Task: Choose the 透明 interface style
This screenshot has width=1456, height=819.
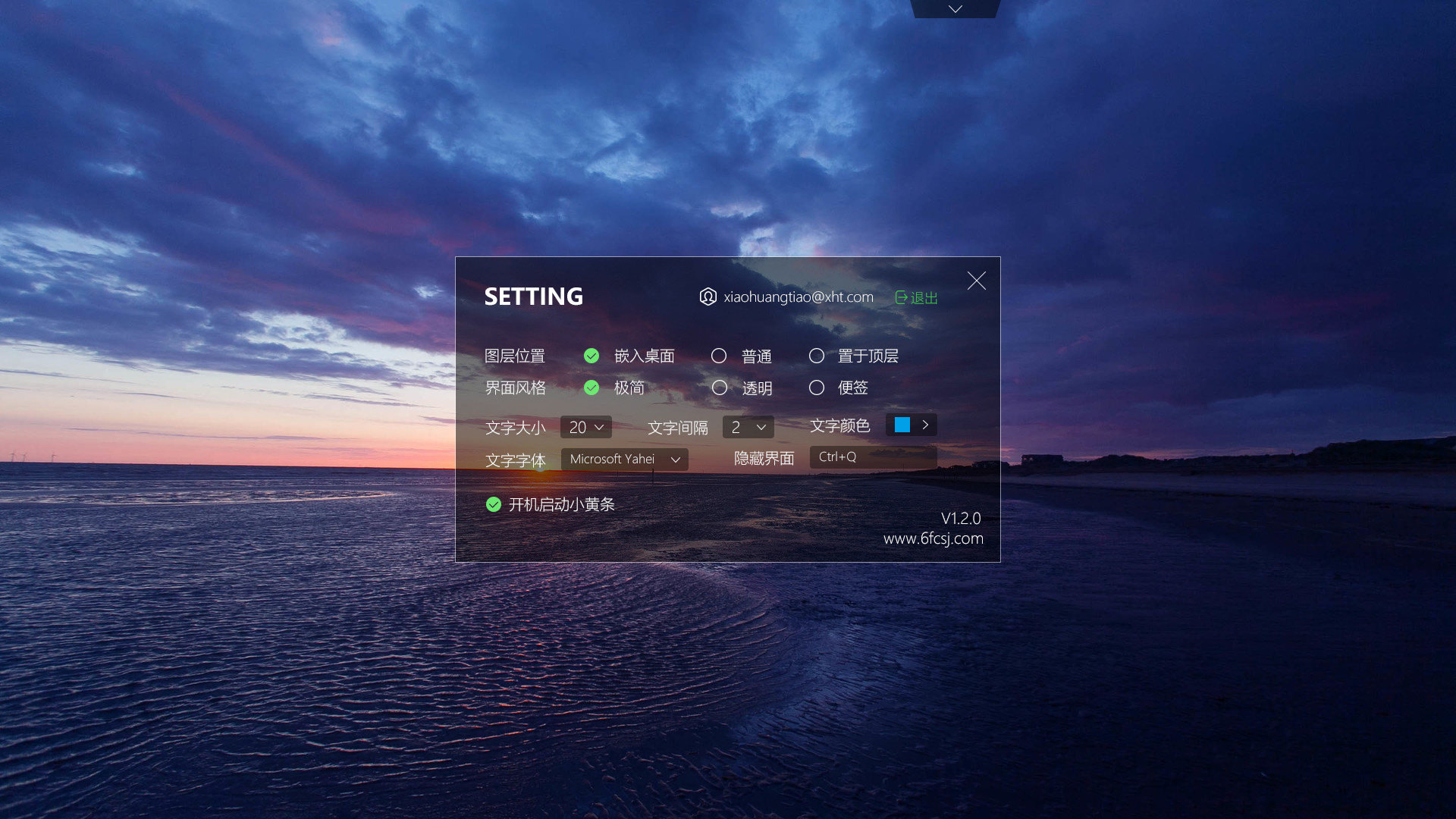Action: pyautogui.click(x=719, y=388)
